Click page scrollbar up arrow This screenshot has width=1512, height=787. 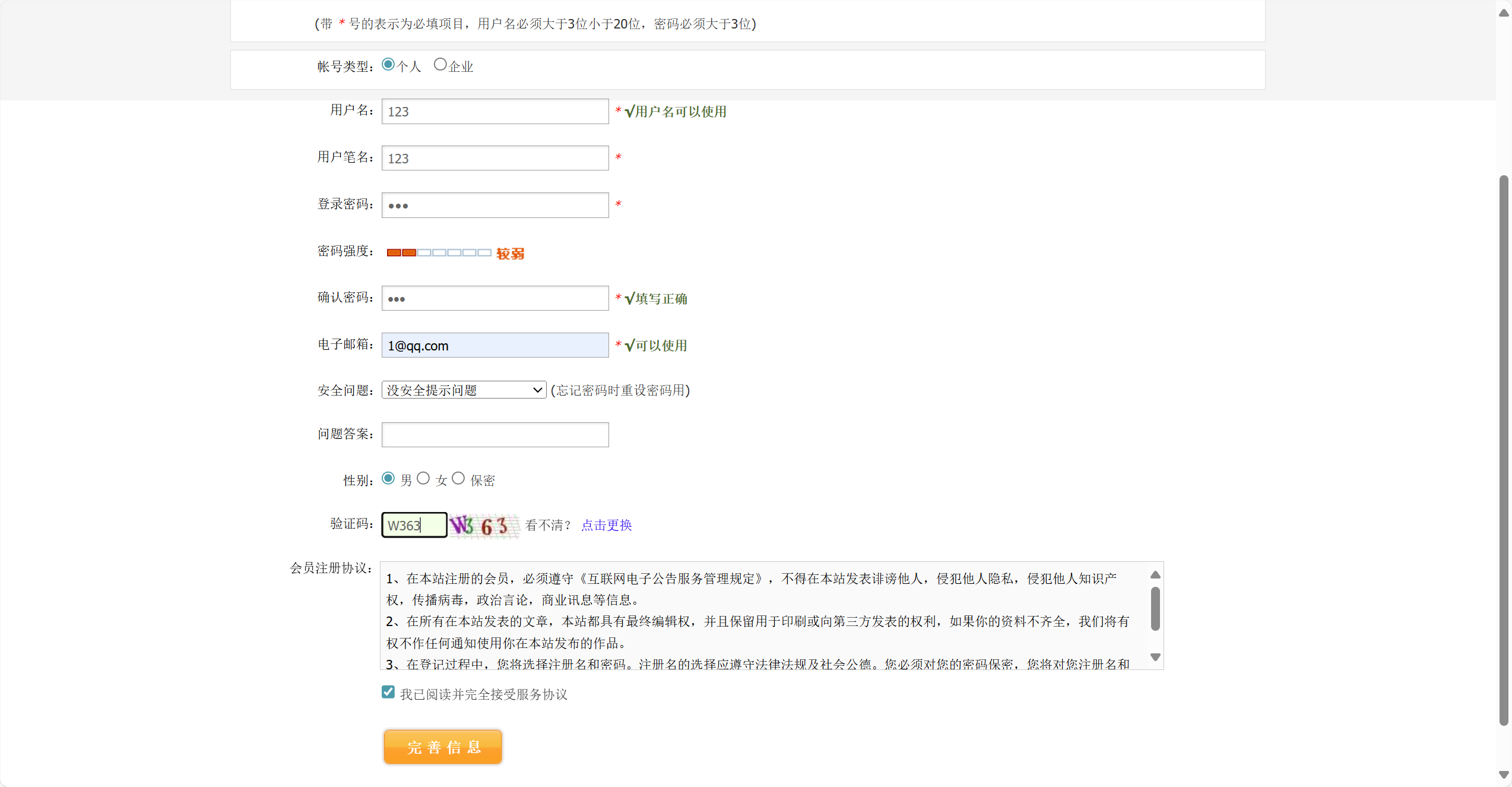[x=1503, y=13]
